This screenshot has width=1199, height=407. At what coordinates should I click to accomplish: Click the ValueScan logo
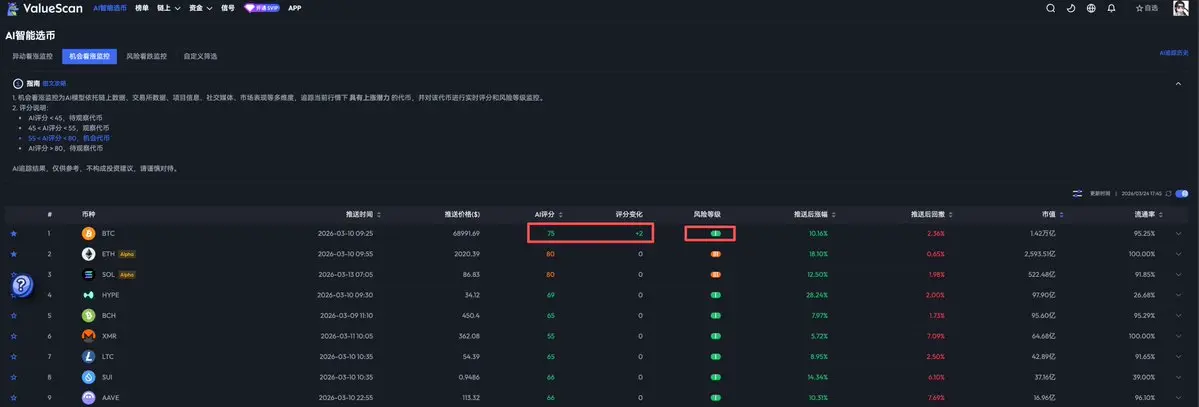pyautogui.click(x=45, y=8)
